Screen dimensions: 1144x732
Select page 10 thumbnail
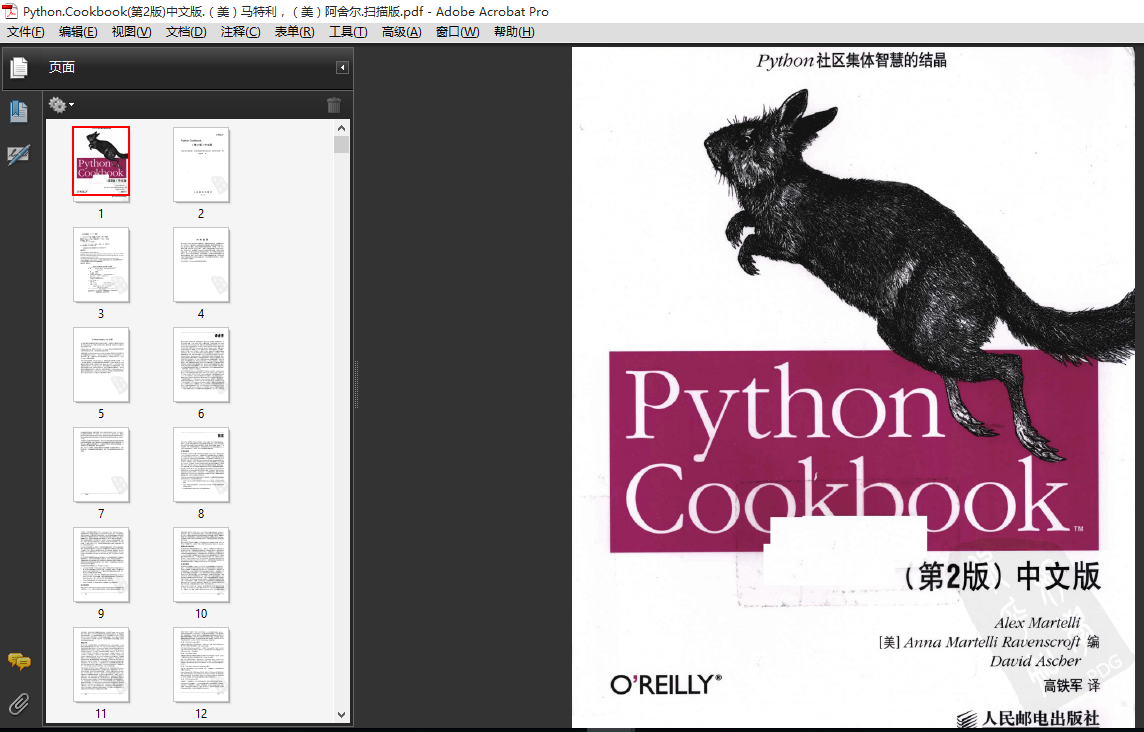[x=201, y=564]
